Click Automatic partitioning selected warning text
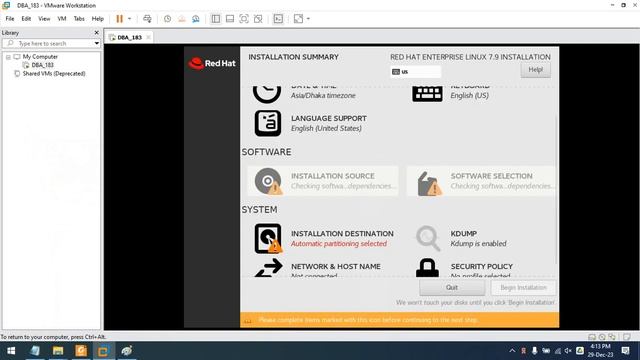 [339, 244]
